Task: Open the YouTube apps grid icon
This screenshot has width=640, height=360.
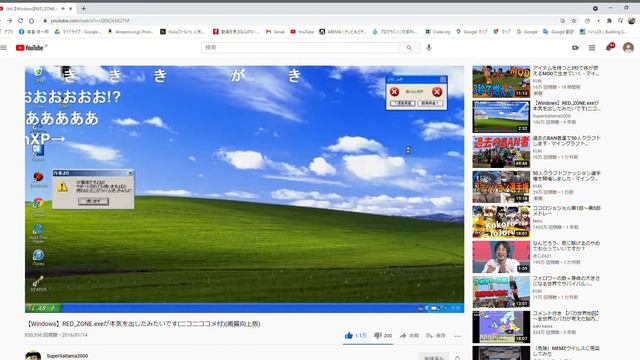Action: (592, 48)
